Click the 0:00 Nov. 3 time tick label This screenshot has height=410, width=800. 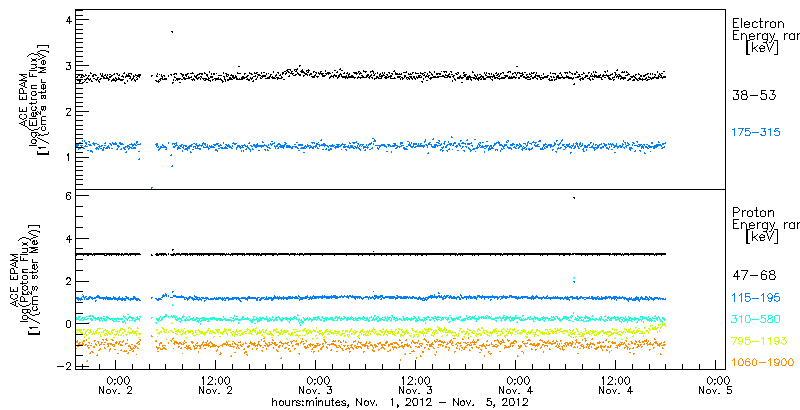317,386
